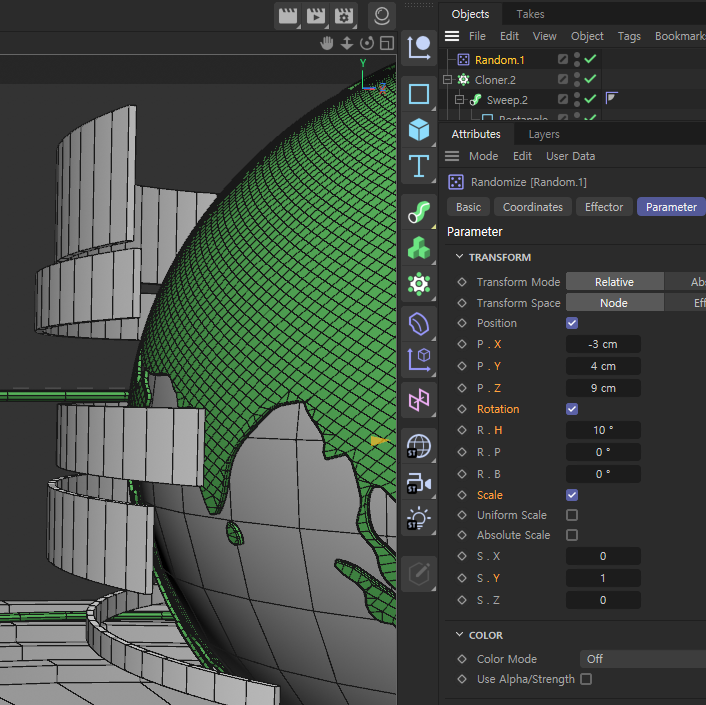Set Transform Space to Node
Screen dimensions: 706x705
615,303
